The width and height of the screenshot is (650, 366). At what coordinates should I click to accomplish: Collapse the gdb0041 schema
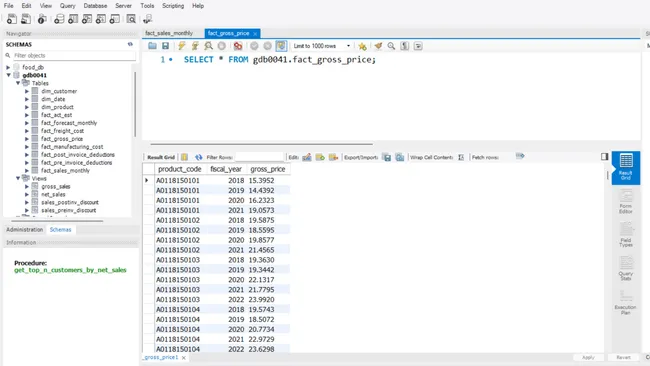pos(8,75)
